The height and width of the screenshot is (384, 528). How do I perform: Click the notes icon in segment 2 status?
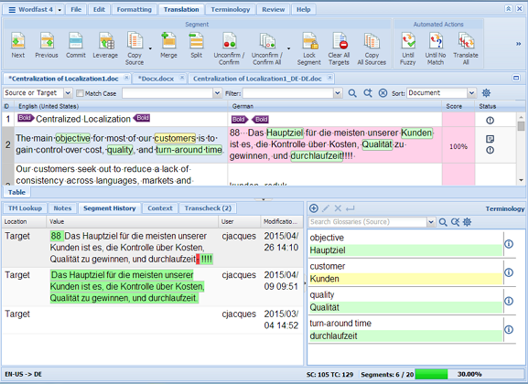pyautogui.click(x=490, y=139)
